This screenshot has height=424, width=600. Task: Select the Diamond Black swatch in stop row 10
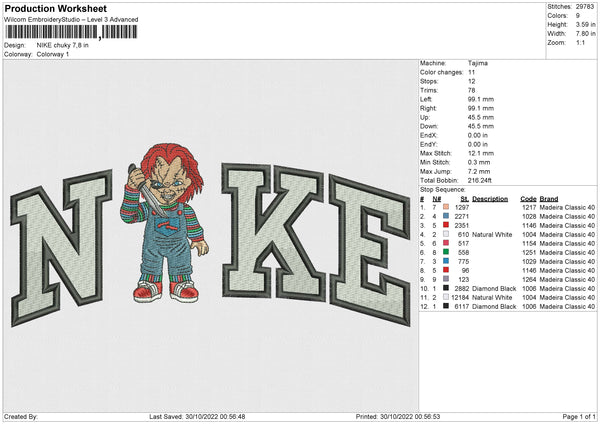tap(445, 288)
